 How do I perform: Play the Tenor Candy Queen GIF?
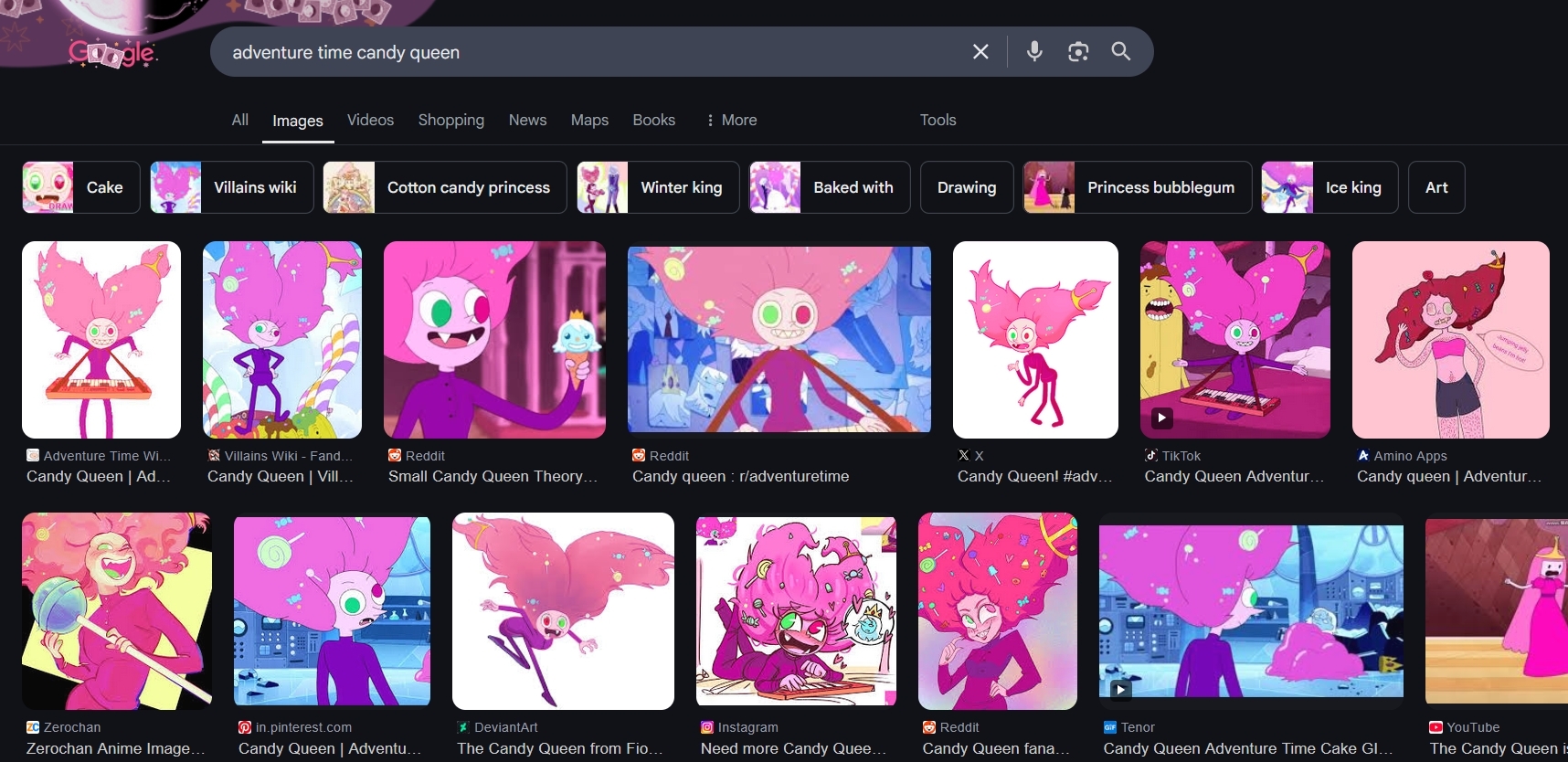tap(1250, 611)
